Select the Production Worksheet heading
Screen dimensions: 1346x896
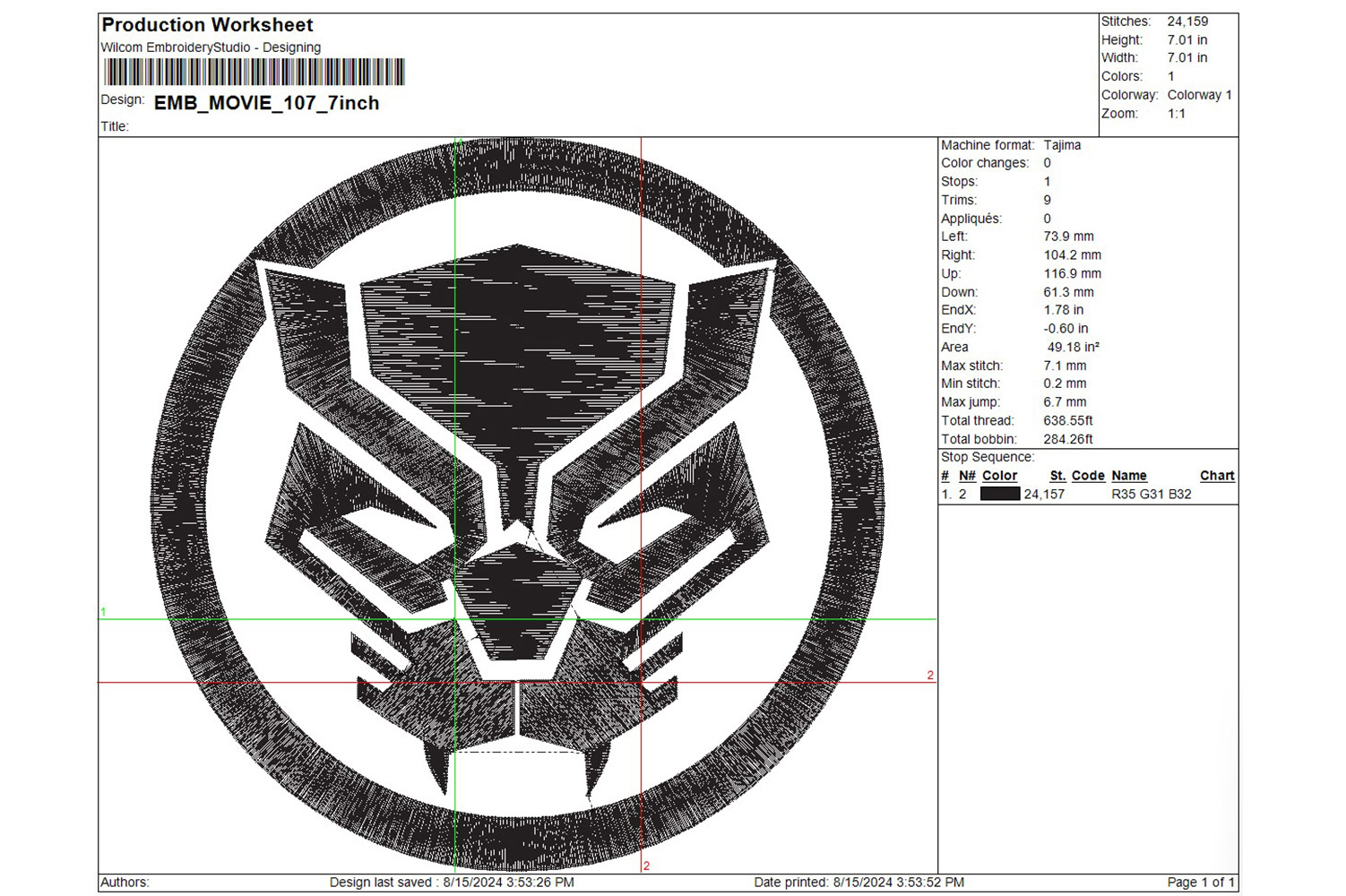click(207, 25)
